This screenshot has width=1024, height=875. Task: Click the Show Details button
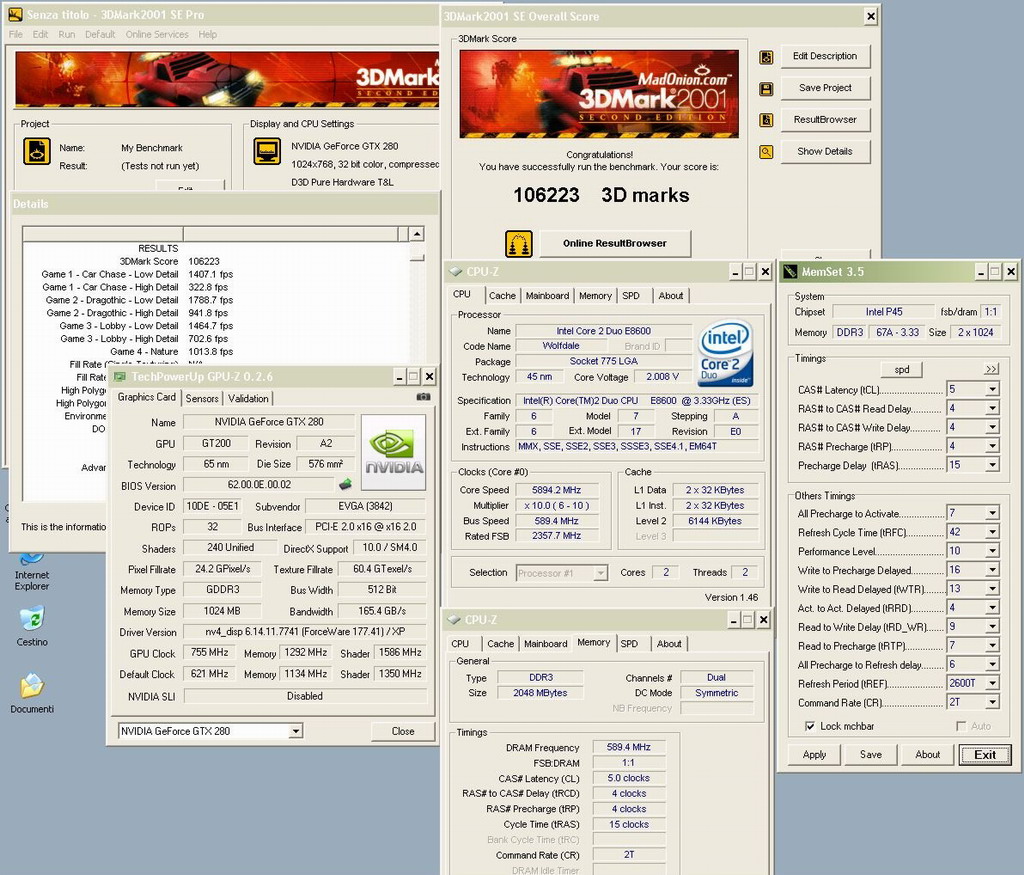[825, 151]
